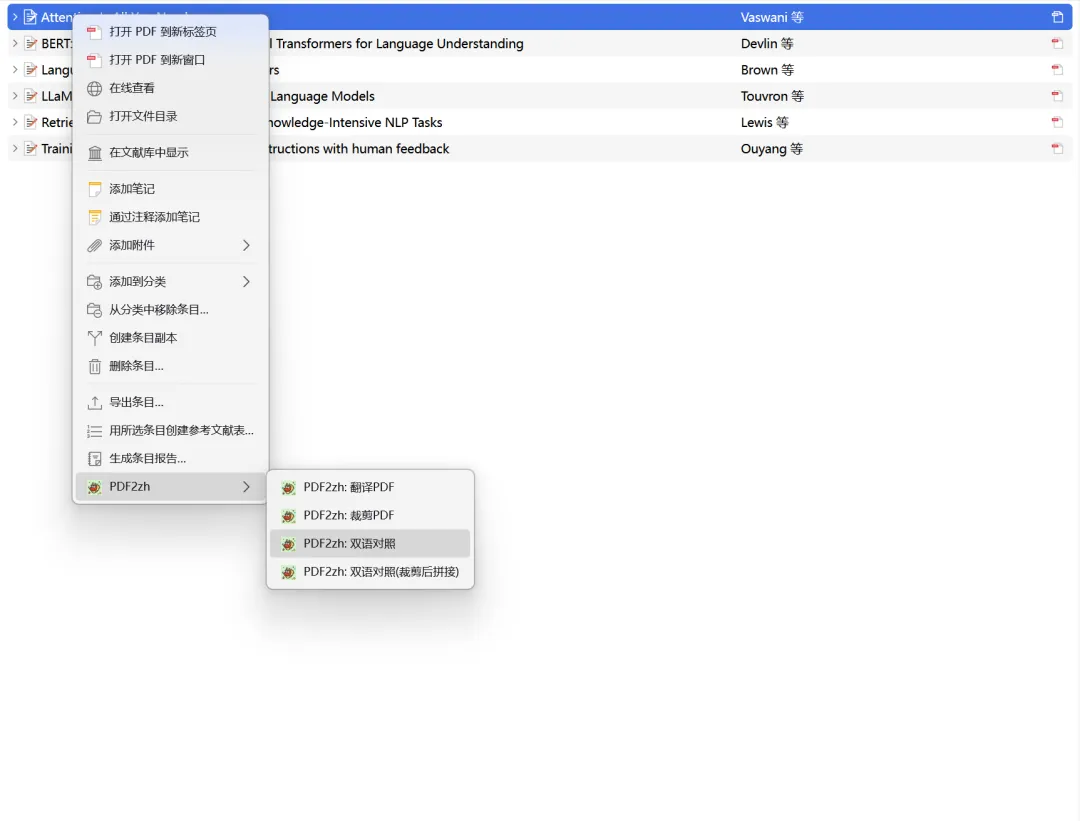Click the yellow note icon for 添加笔记
Viewport: 1080px width, 821px height.
tap(94, 189)
